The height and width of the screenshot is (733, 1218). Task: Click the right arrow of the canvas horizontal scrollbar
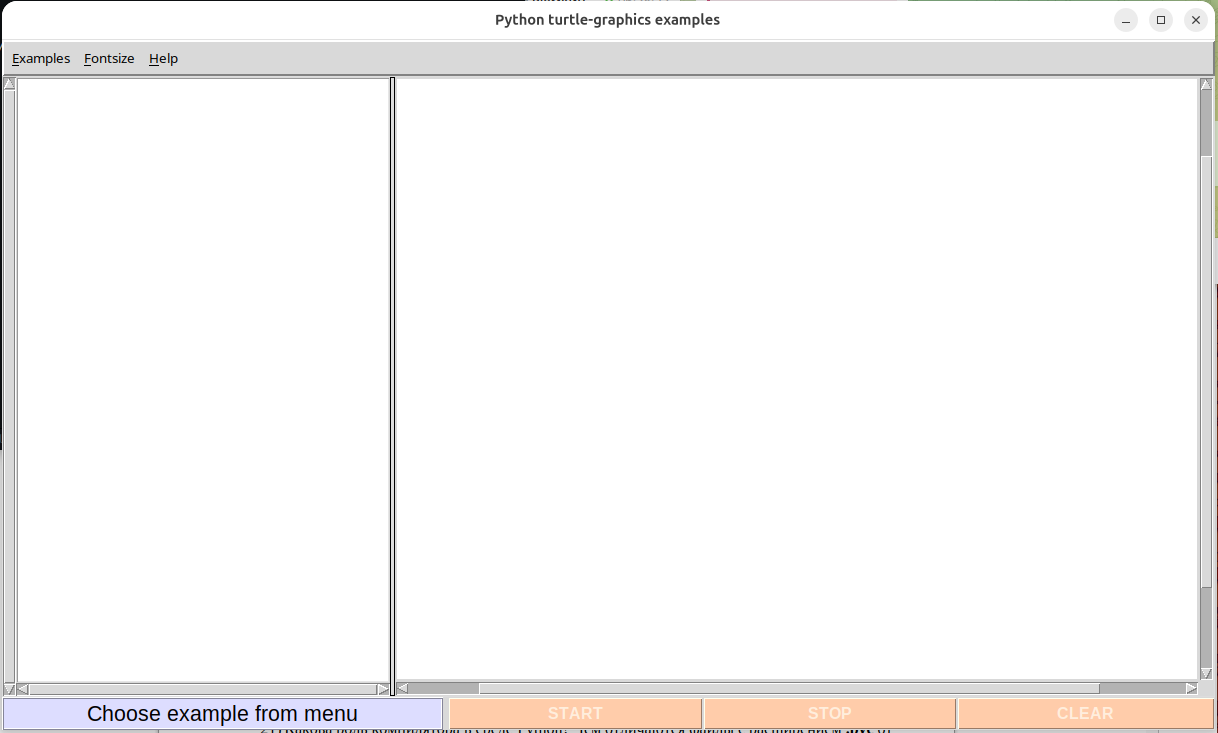(x=1191, y=688)
